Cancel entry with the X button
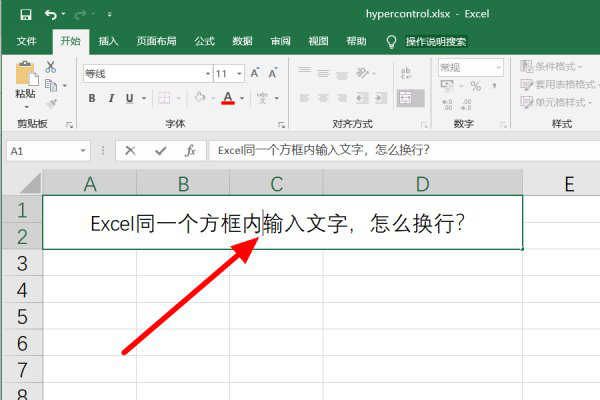This screenshot has height=400, width=600. tap(130, 151)
